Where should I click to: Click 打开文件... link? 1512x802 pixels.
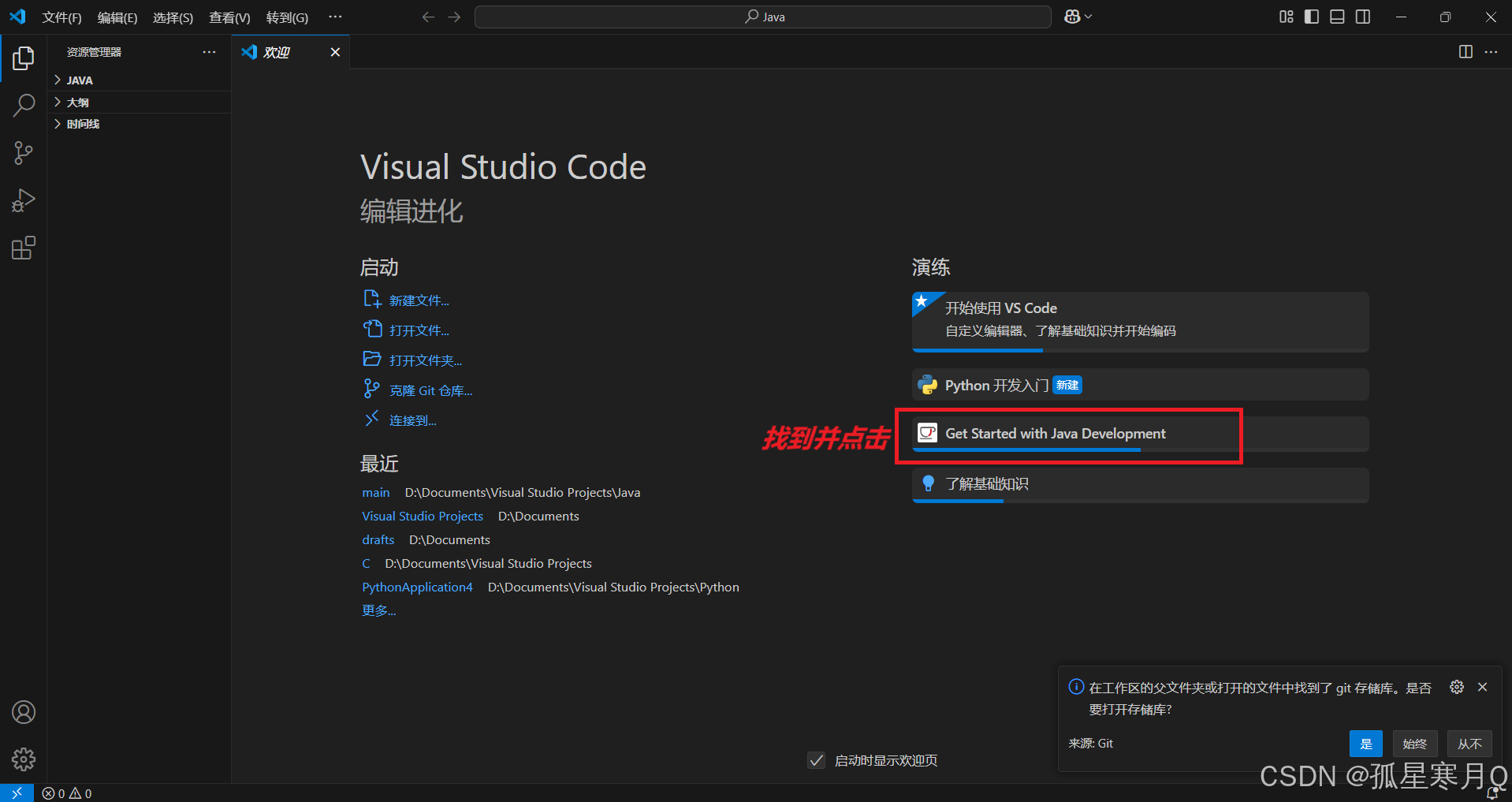tap(419, 330)
